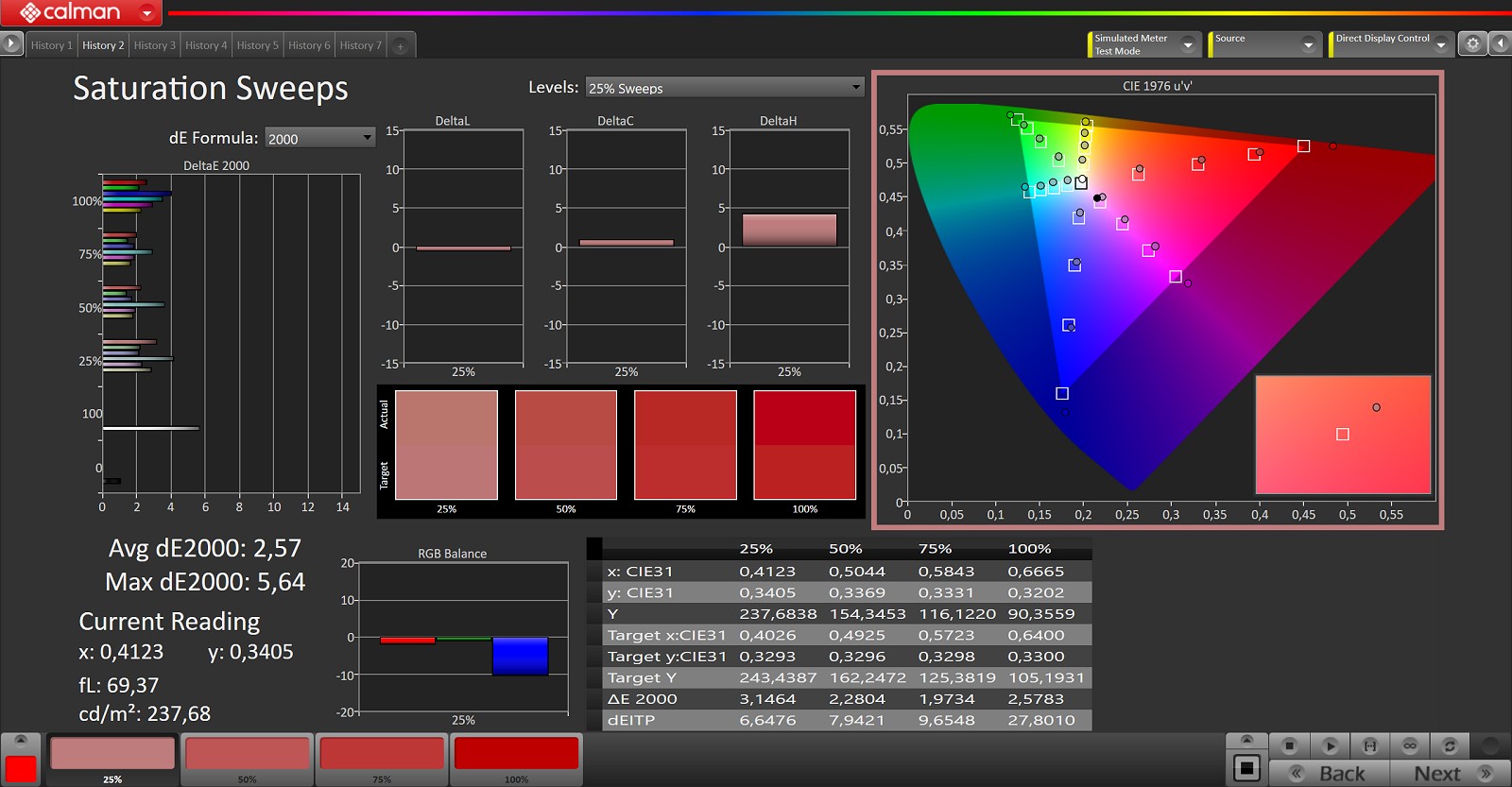The width and height of the screenshot is (1512, 787).
Task: Open the Levels 25% Sweeps dropdown
Action: pos(724,88)
